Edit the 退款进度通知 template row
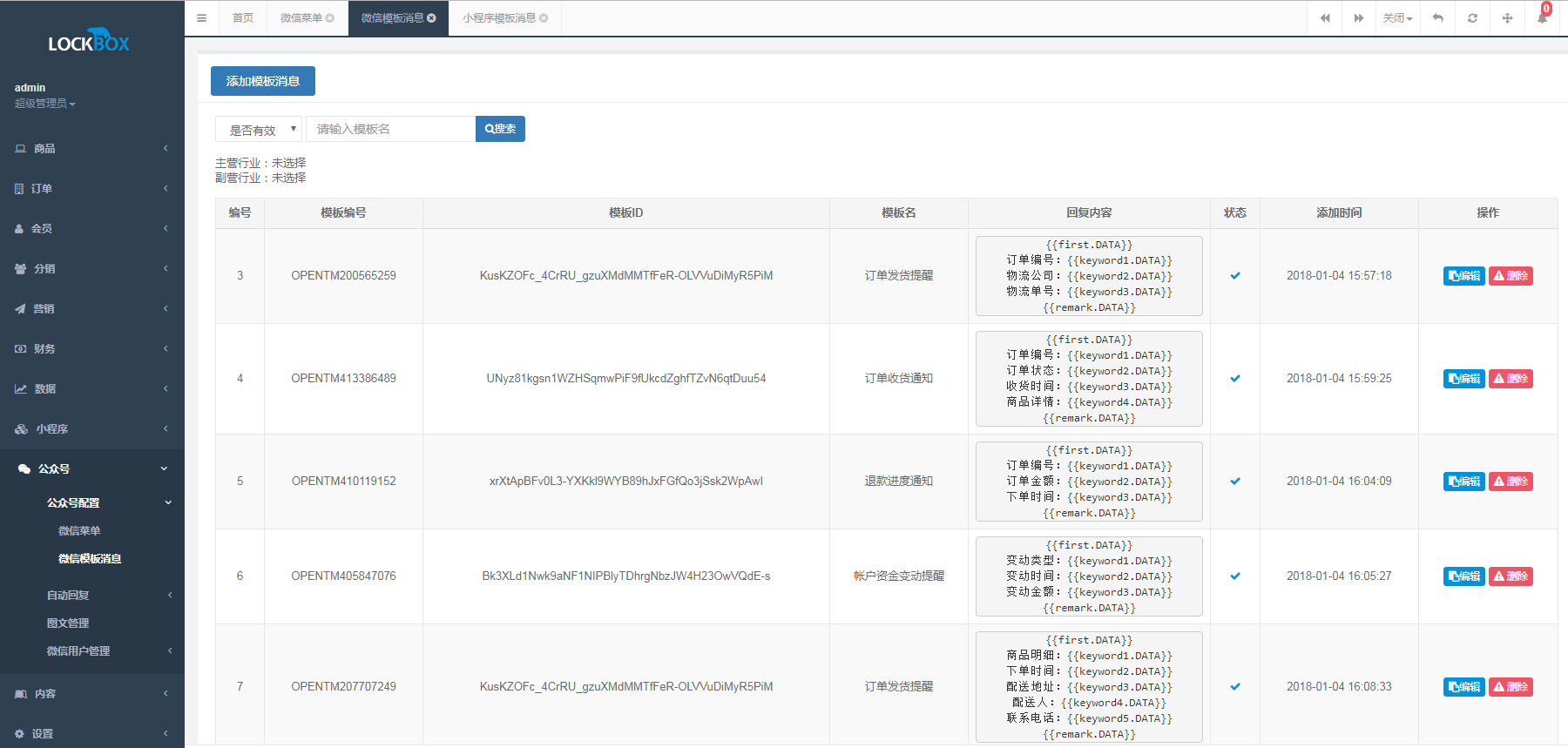Screen dimensions: 1568x748 (1464, 482)
